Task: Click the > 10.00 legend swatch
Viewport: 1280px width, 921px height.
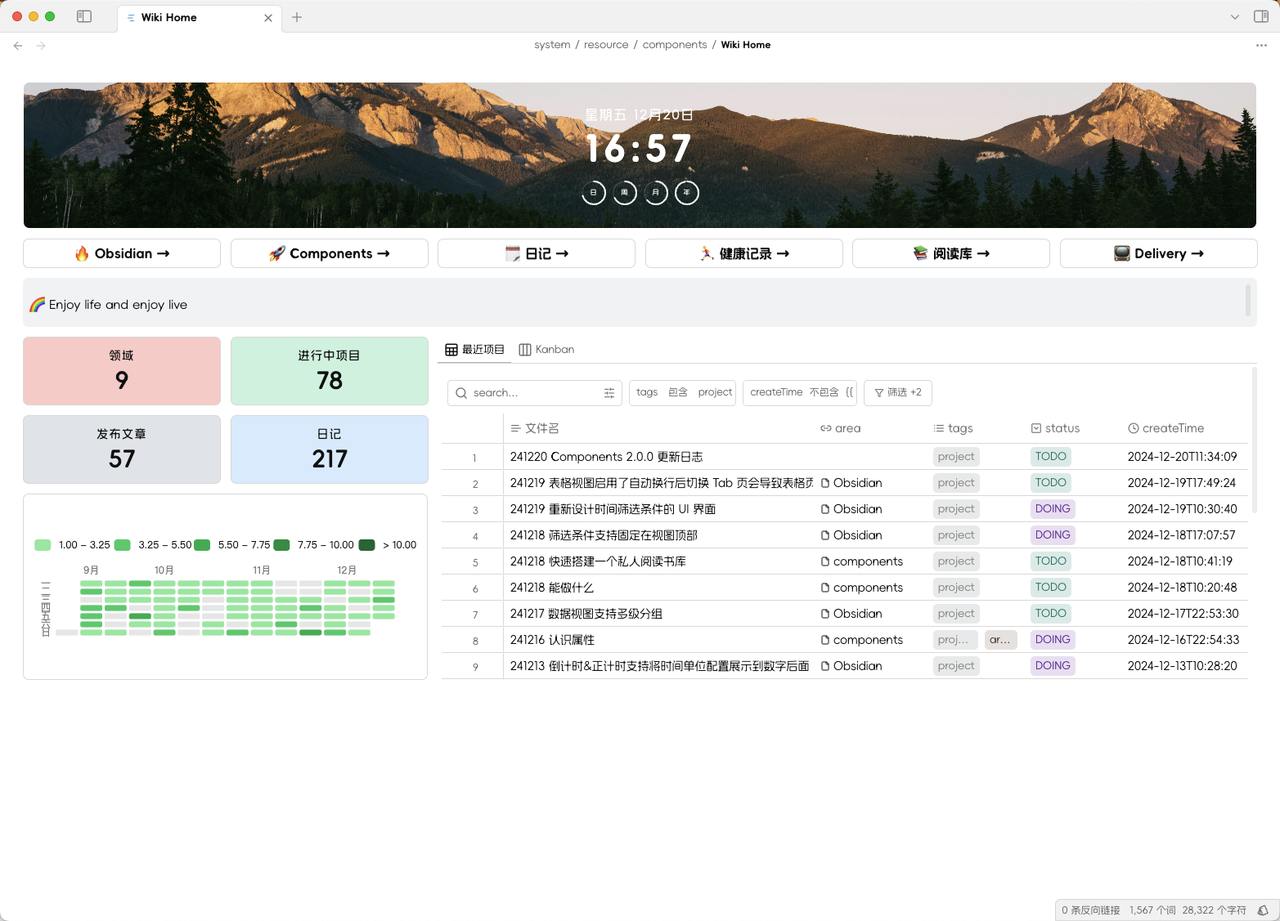Action: coord(367,545)
